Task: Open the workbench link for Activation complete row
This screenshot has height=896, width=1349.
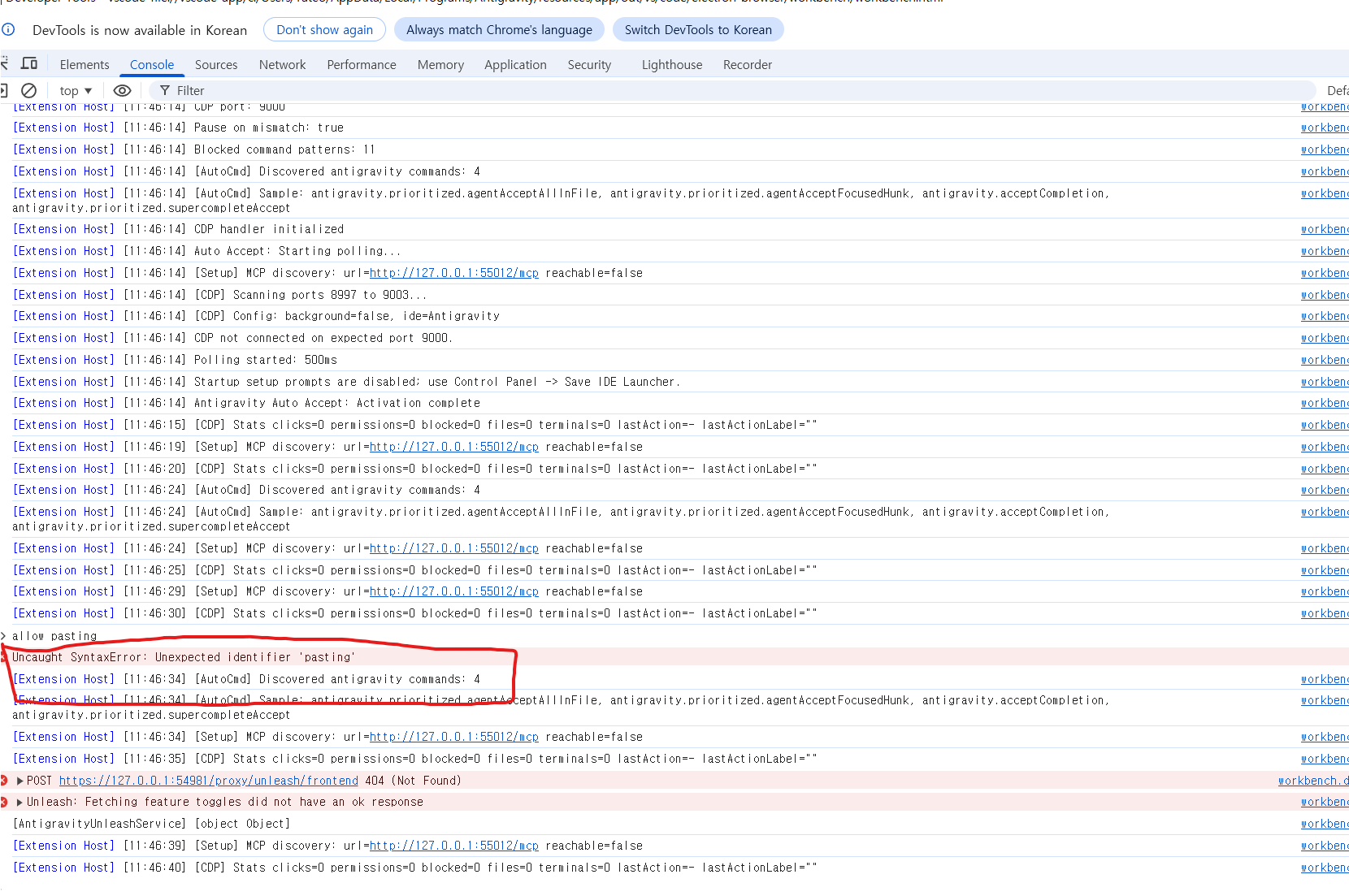Action: point(1325,403)
